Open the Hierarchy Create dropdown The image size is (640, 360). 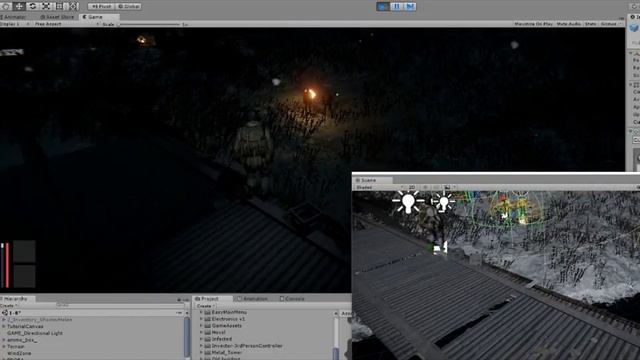pyautogui.click(x=8, y=306)
